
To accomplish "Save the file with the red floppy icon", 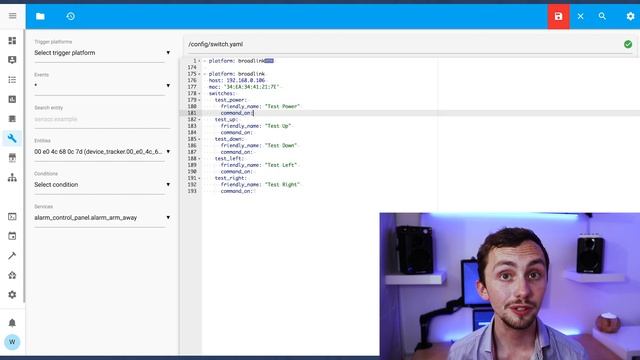I will [x=558, y=16].
